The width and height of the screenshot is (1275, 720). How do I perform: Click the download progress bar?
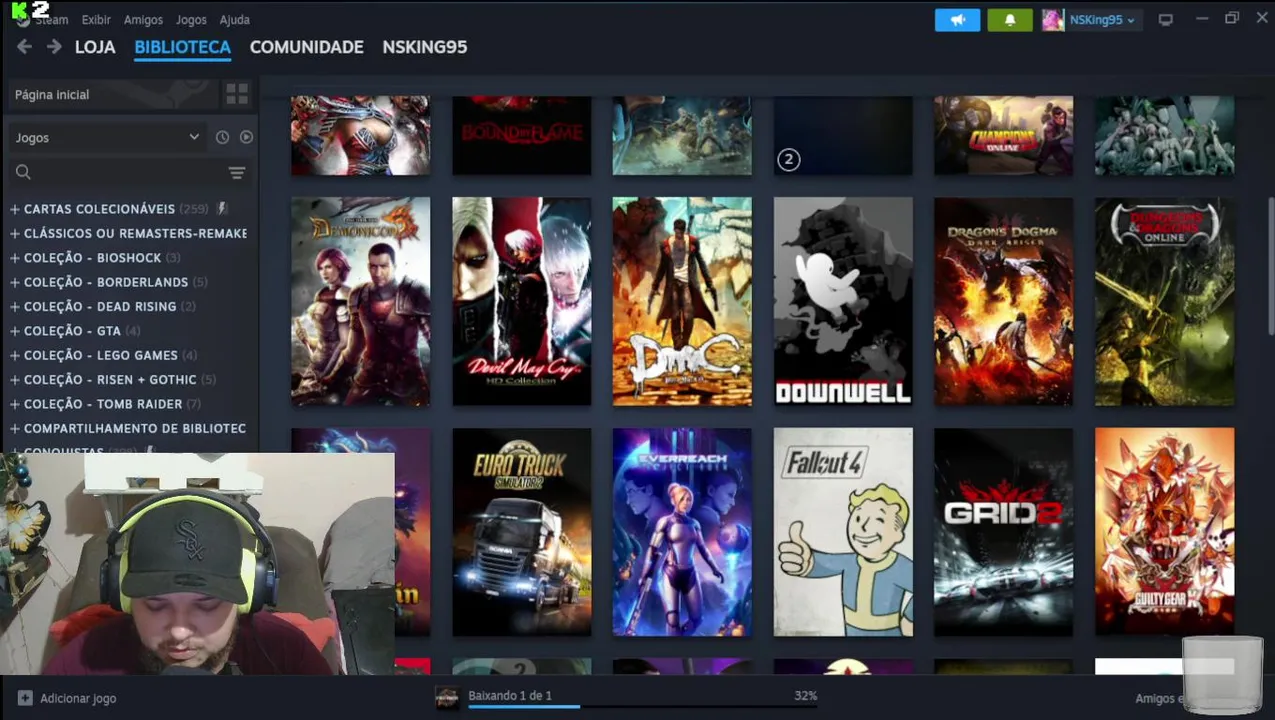tap(642, 707)
